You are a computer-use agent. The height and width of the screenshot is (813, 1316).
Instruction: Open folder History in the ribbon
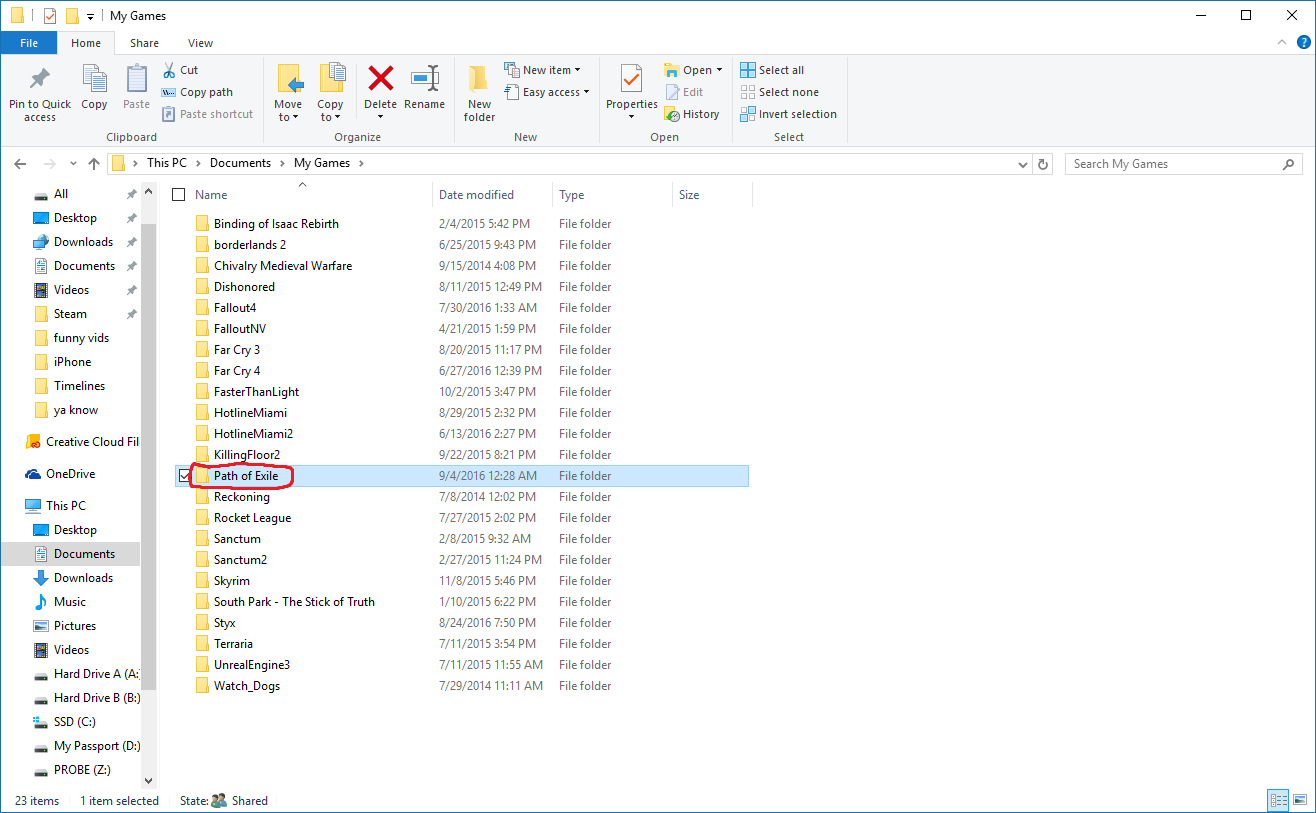(691, 114)
